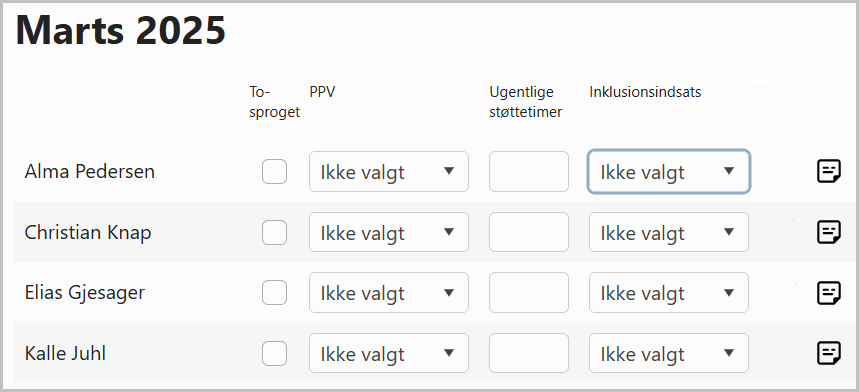The image size is (859, 392).
Task: Click the støttetimer field for Christian Knap
Action: 529,232
